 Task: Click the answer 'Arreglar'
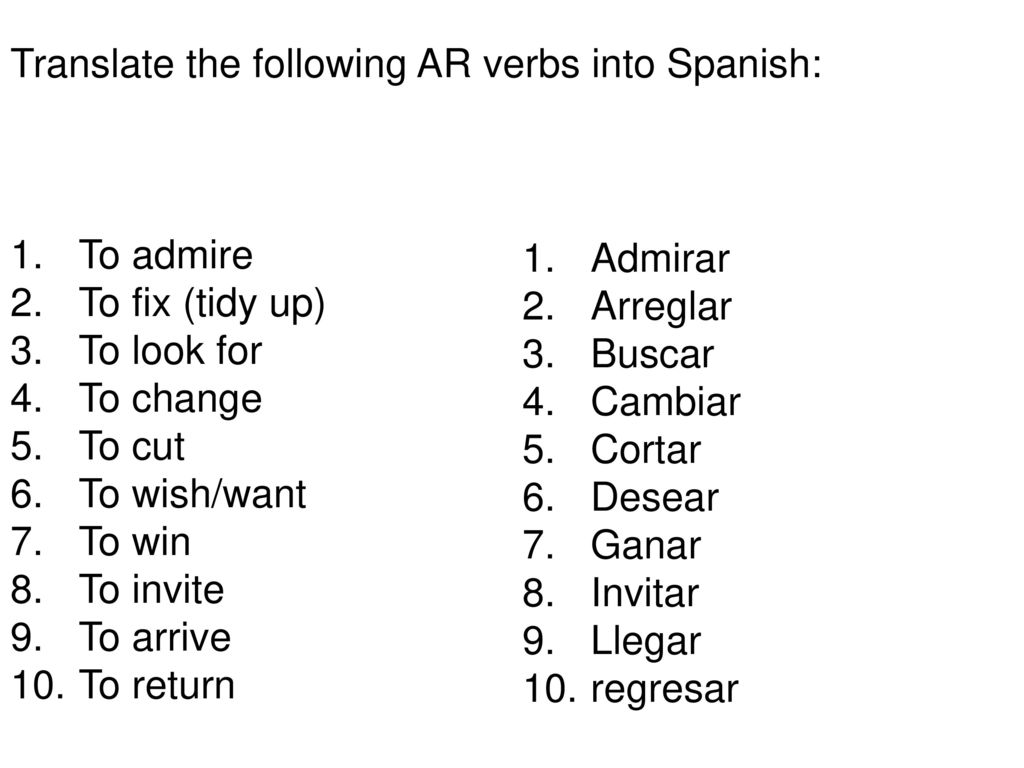661,308
